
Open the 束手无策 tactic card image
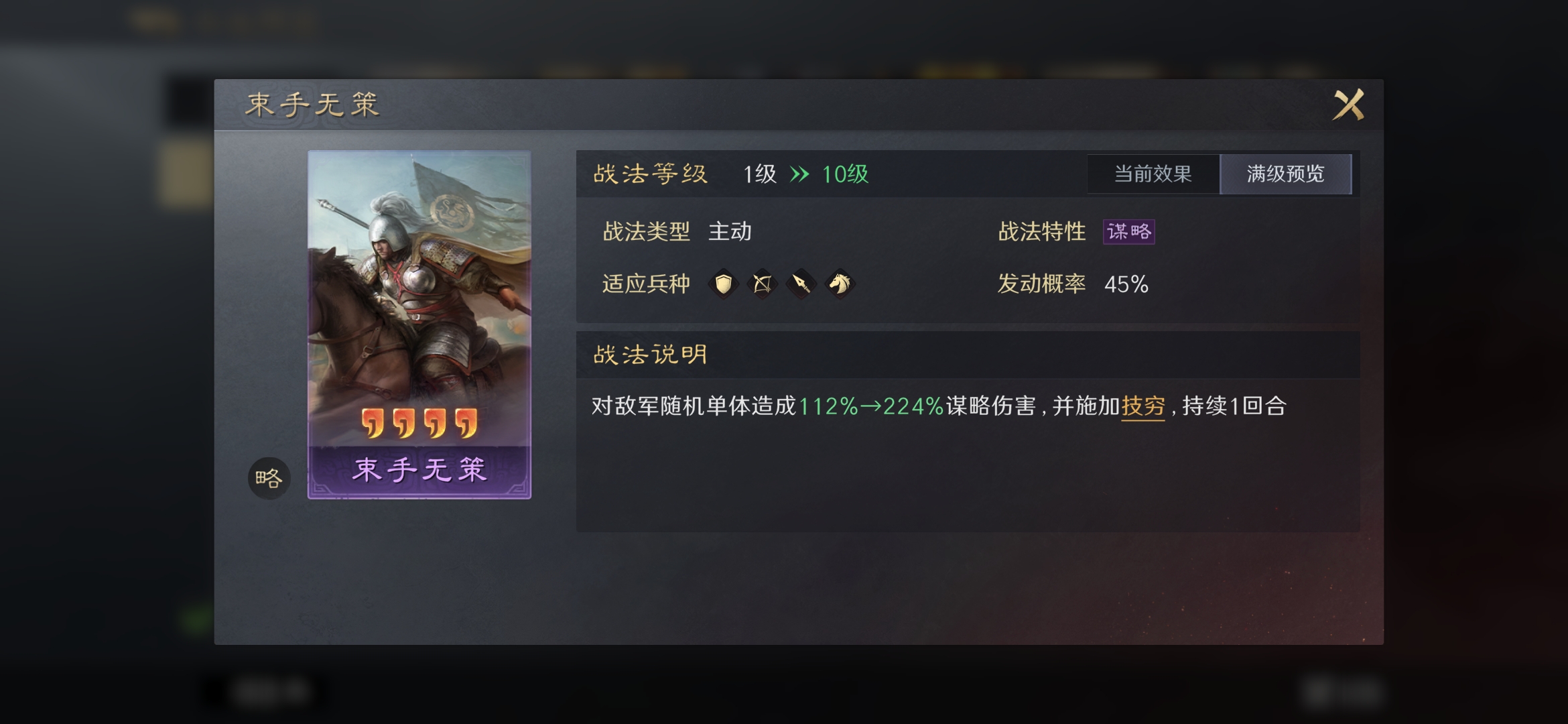tap(419, 324)
